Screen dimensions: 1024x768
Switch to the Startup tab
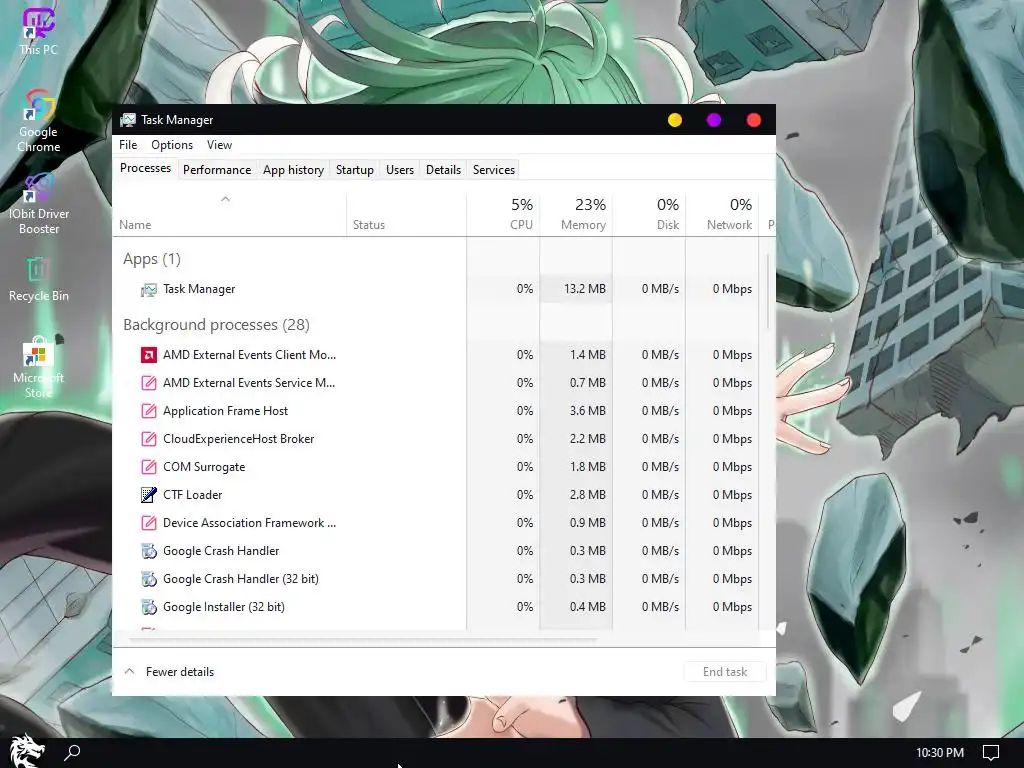(355, 170)
